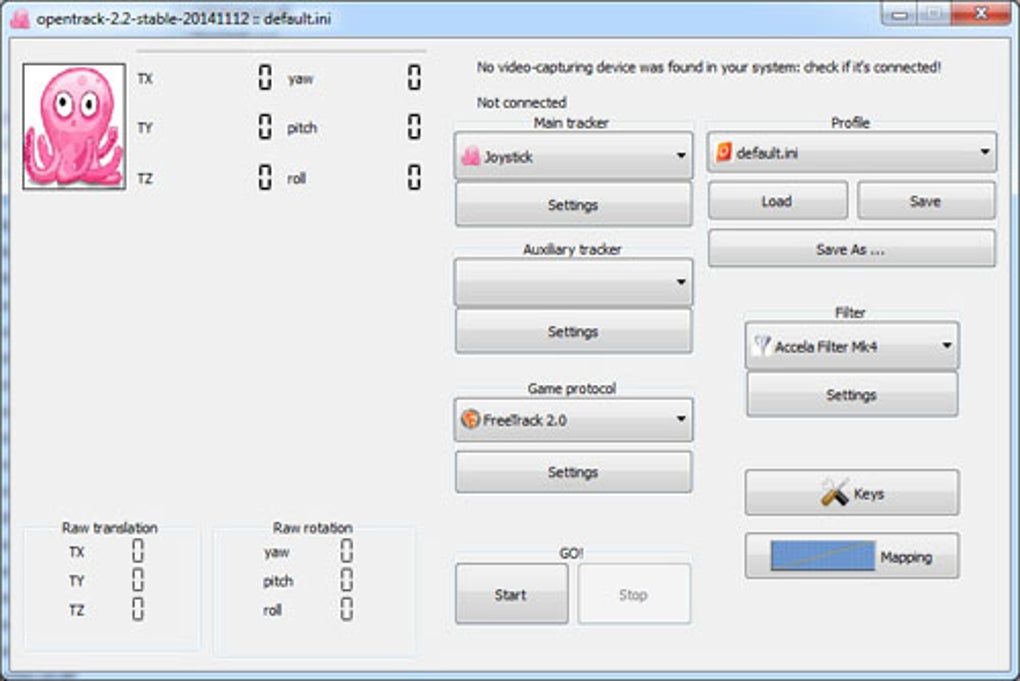The height and width of the screenshot is (681, 1020).
Task: Open the Main tracker Joystick dropdown
Action: click(x=573, y=155)
